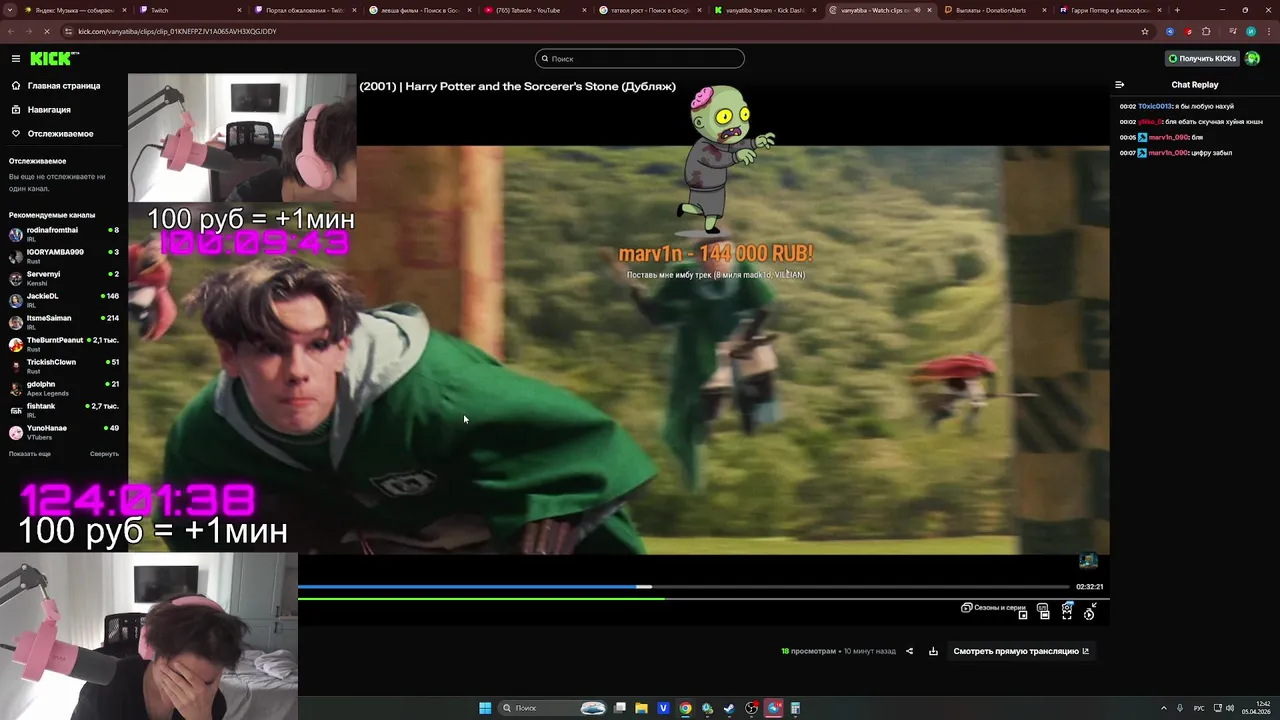Click the gdolphn channel avatar

(16, 388)
